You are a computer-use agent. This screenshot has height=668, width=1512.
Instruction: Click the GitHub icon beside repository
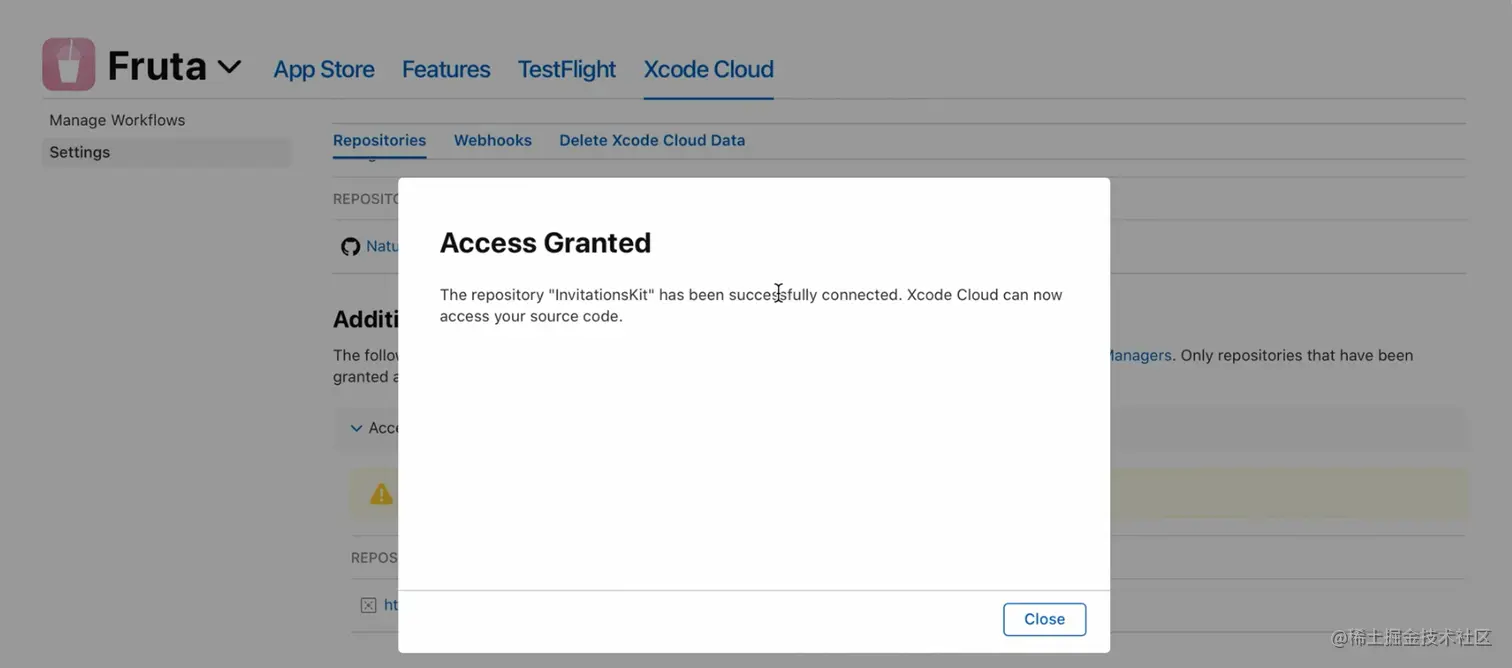(x=350, y=246)
